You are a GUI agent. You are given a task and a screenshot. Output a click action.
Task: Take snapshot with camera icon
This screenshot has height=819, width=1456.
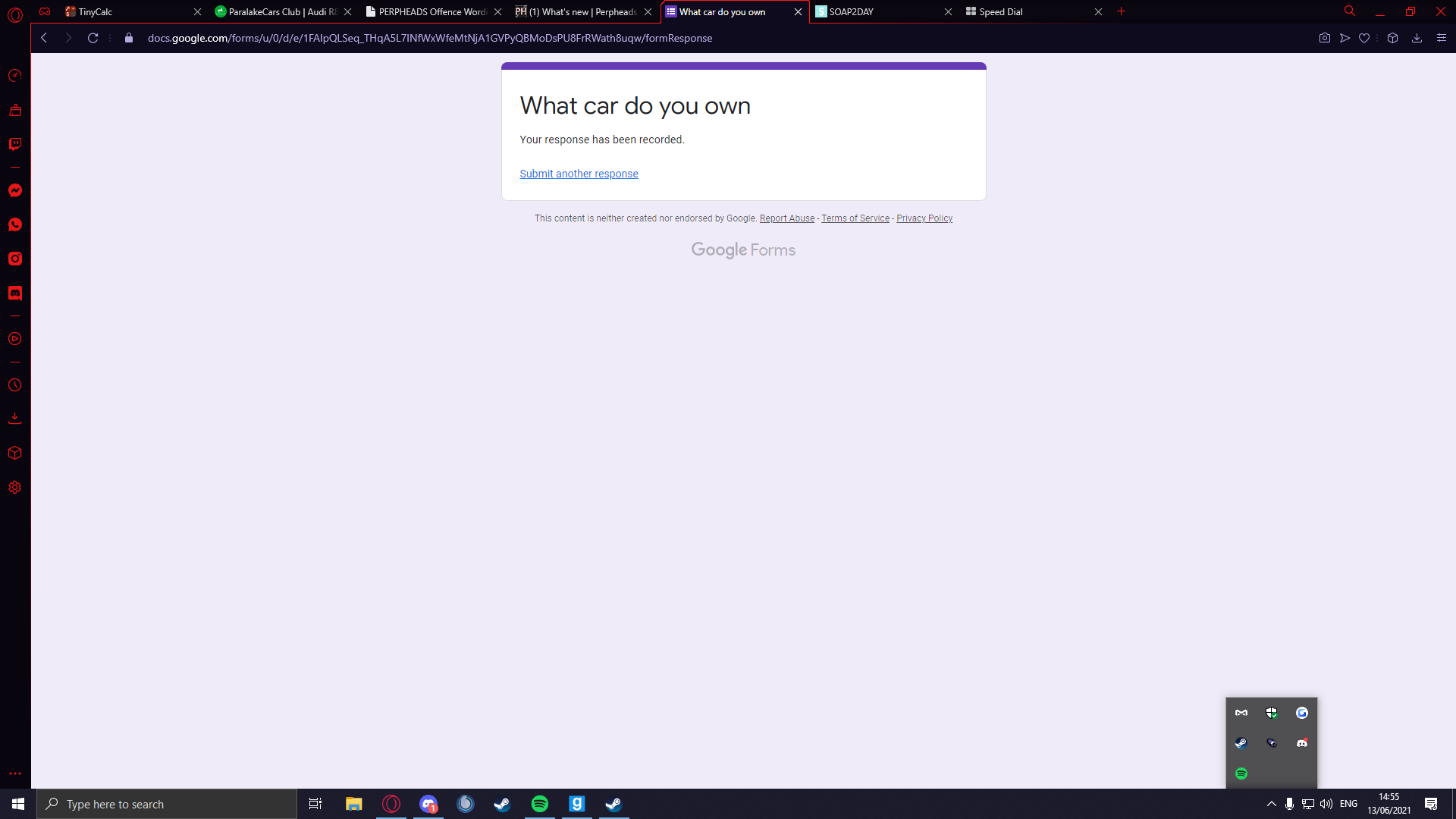pos(1324,38)
